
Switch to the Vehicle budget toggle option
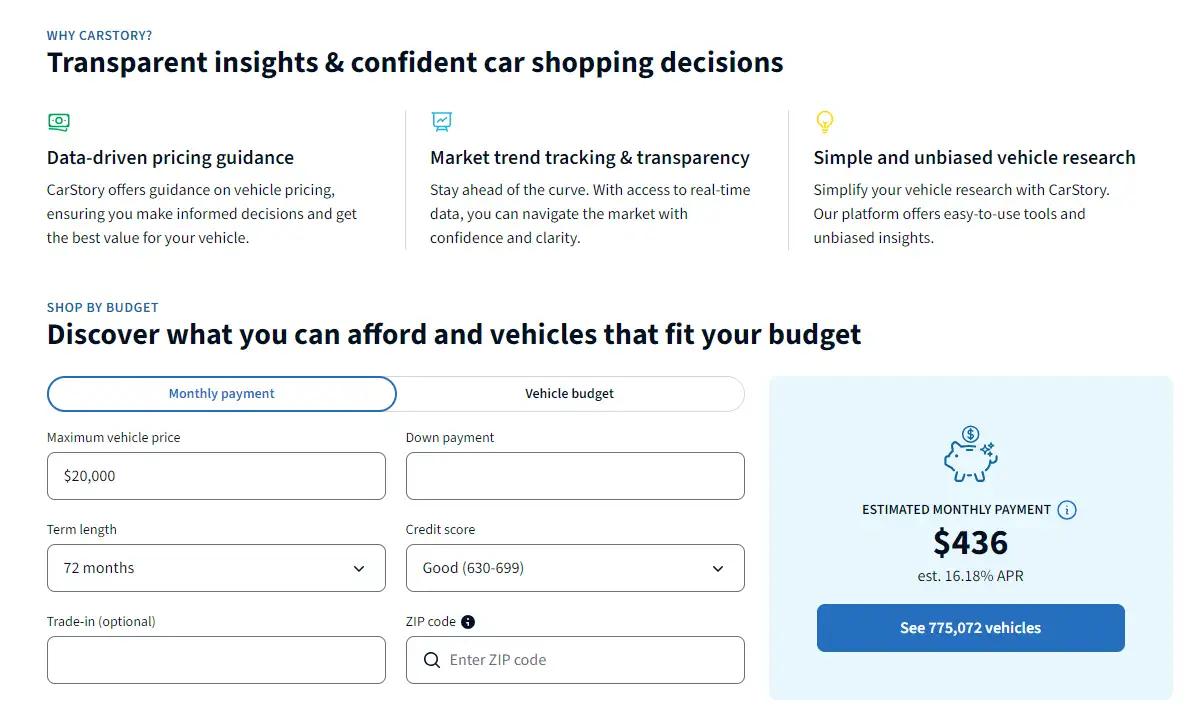pos(570,394)
